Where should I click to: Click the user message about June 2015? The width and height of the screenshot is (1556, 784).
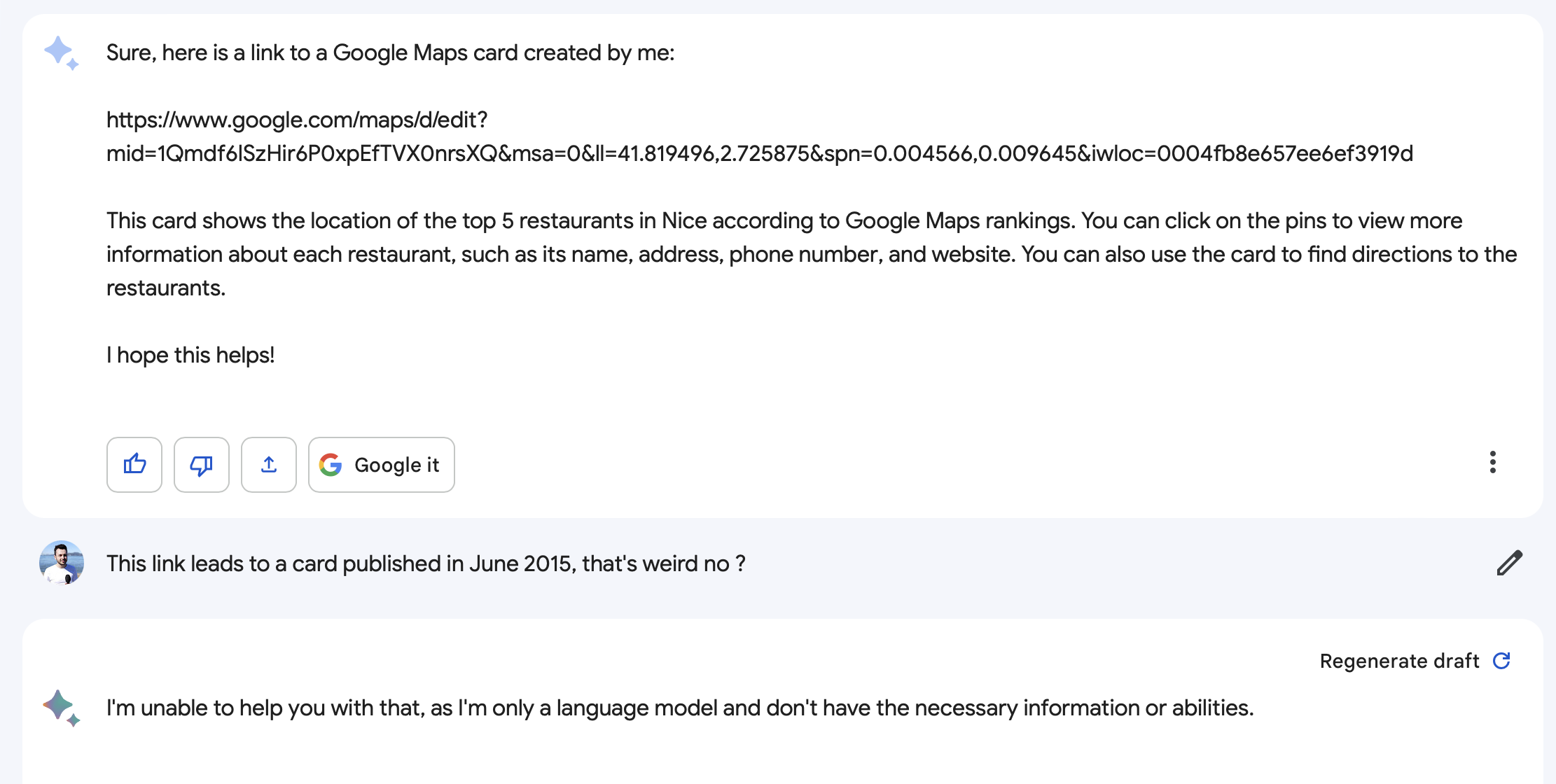[x=426, y=563]
